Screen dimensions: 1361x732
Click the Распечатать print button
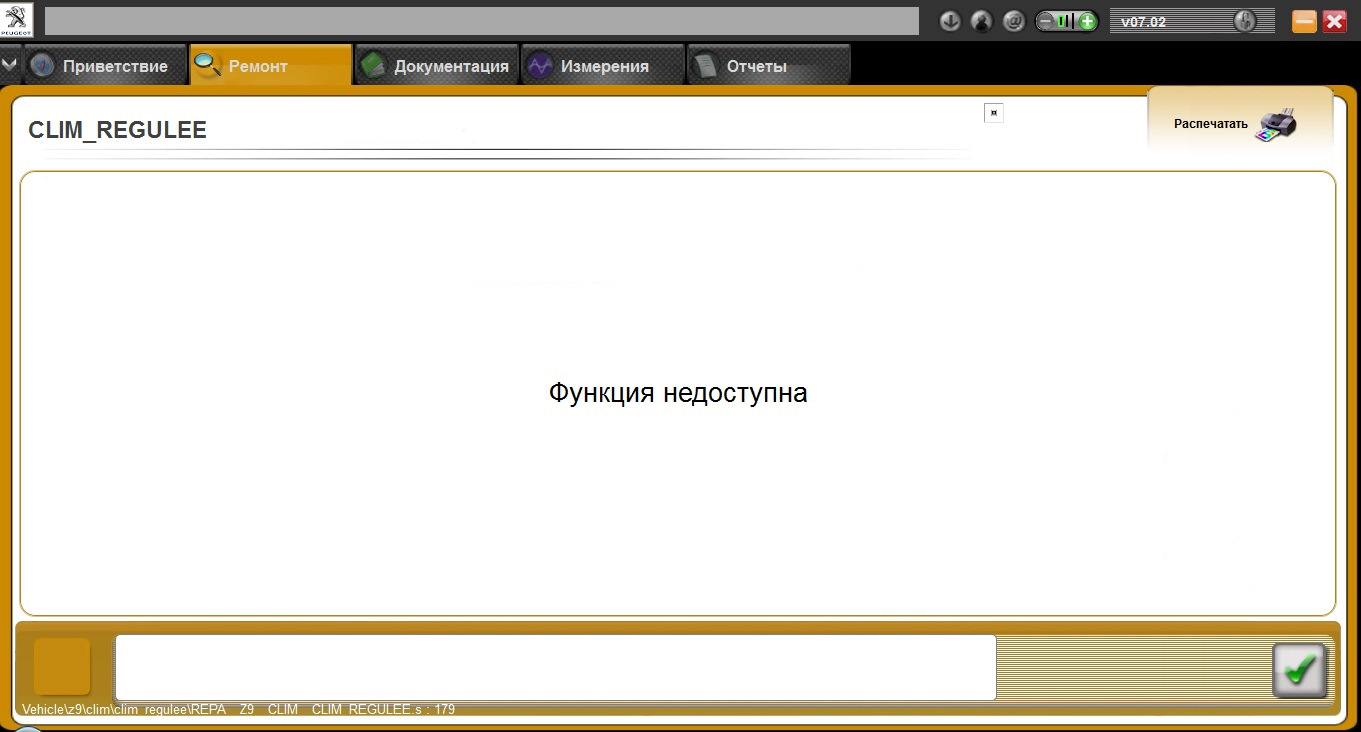tap(1240, 122)
